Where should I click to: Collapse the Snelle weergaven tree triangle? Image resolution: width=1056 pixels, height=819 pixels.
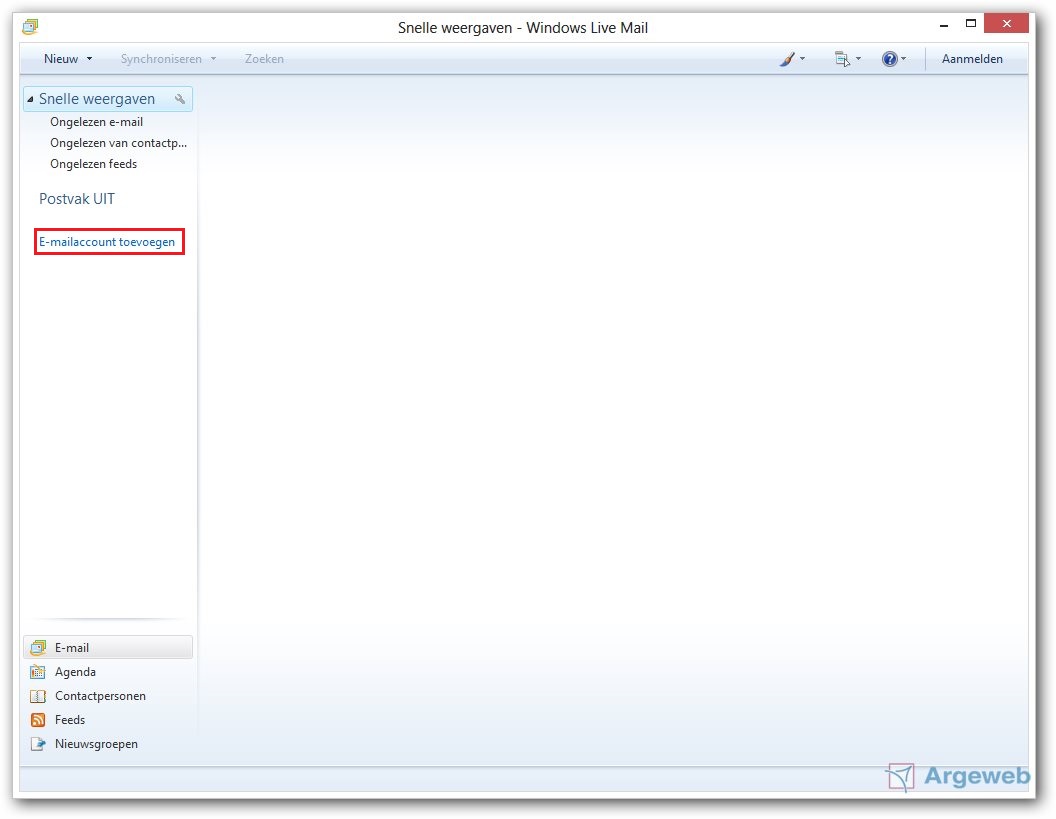[30, 100]
